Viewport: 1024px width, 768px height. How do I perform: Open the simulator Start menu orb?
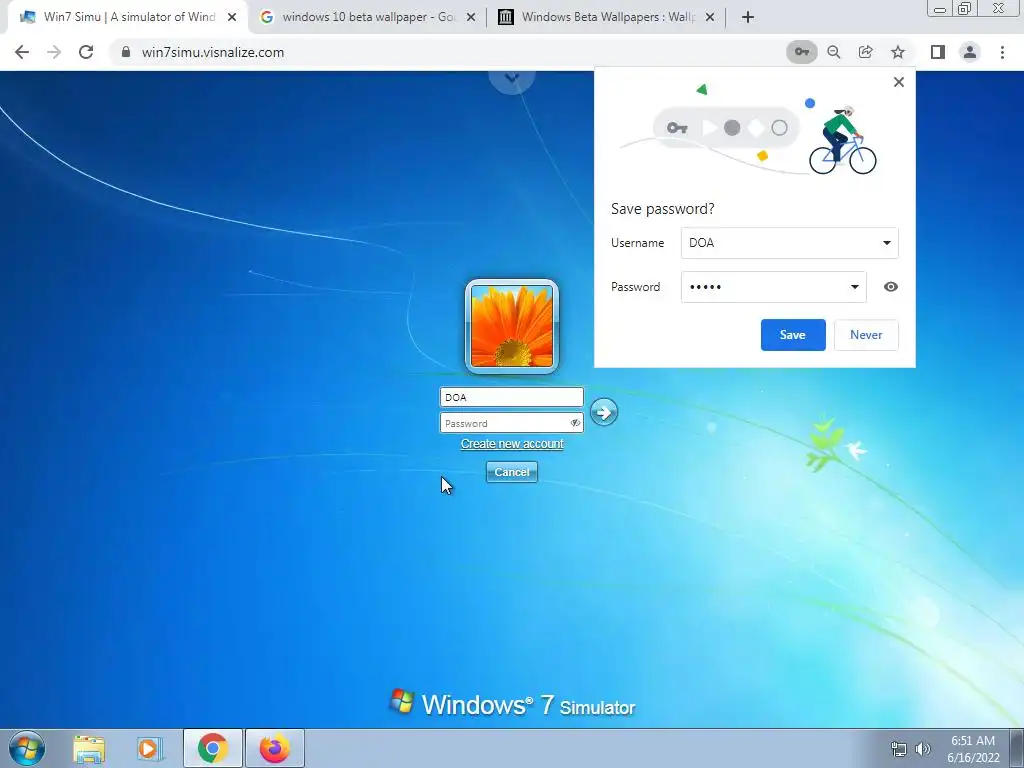pos(26,748)
